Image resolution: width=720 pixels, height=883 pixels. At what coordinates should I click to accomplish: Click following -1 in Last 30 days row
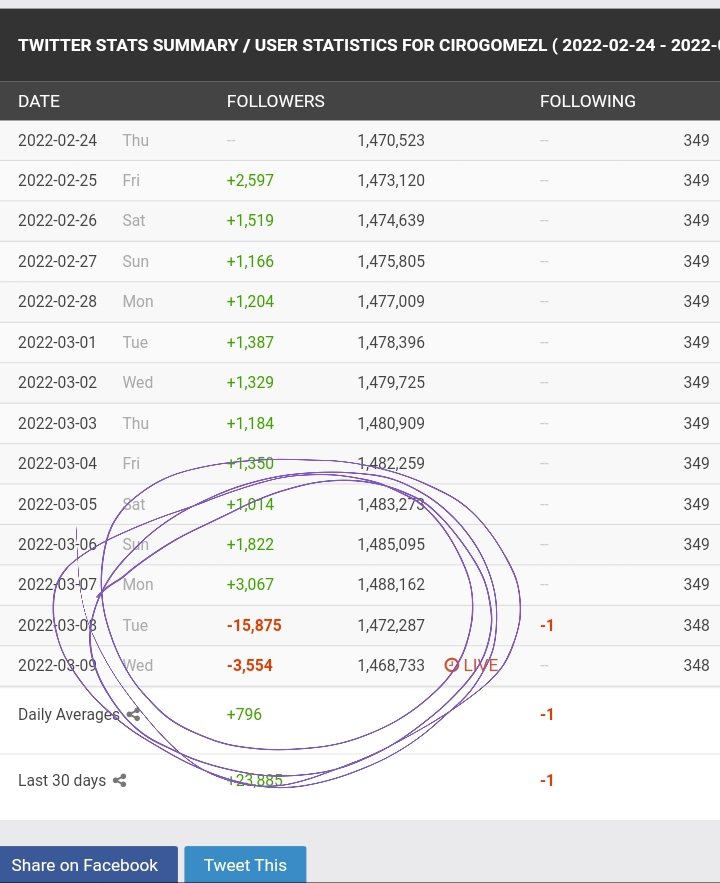(x=547, y=781)
